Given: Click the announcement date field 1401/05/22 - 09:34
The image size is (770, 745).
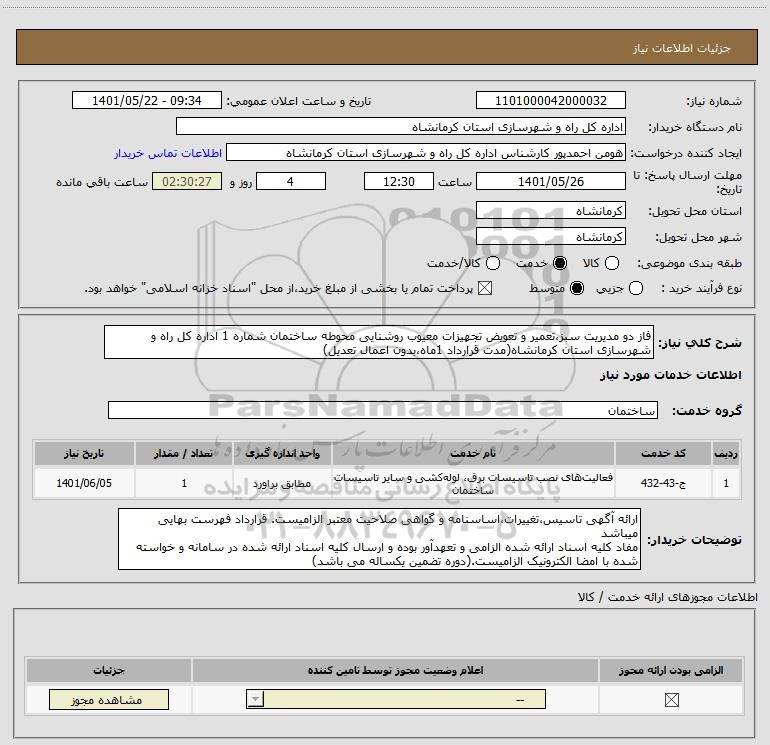Looking at the screenshot, I should coord(147,100).
